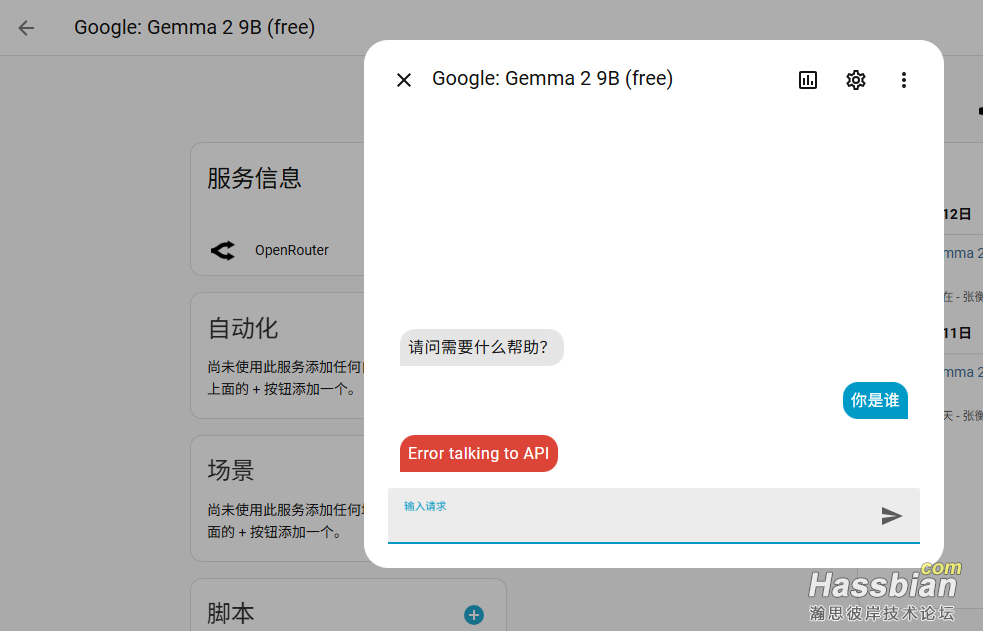
Task: Open assistant settings gear icon
Action: coord(856,80)
